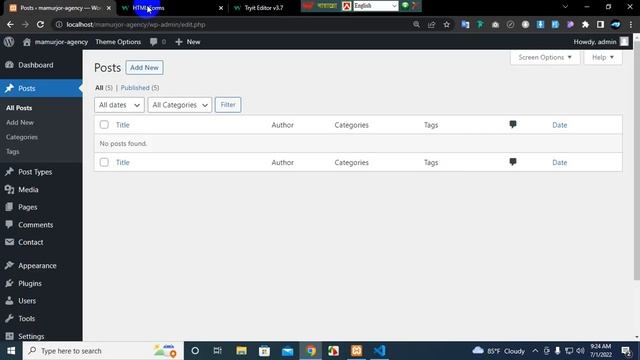640x360 pixels.
Task: Visit site via mamurjor-agency home icon
Action: tap(27, 42)
